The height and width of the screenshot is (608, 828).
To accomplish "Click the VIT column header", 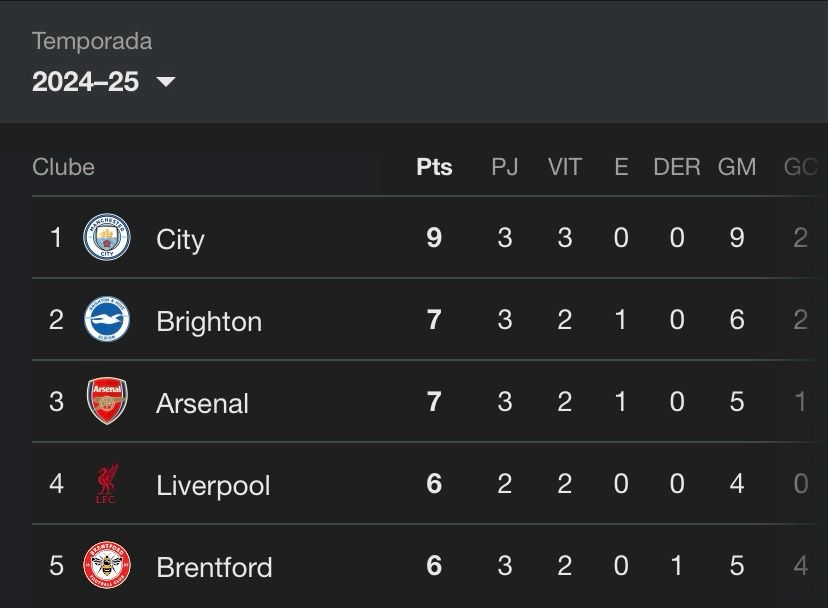I will point(564,167).
